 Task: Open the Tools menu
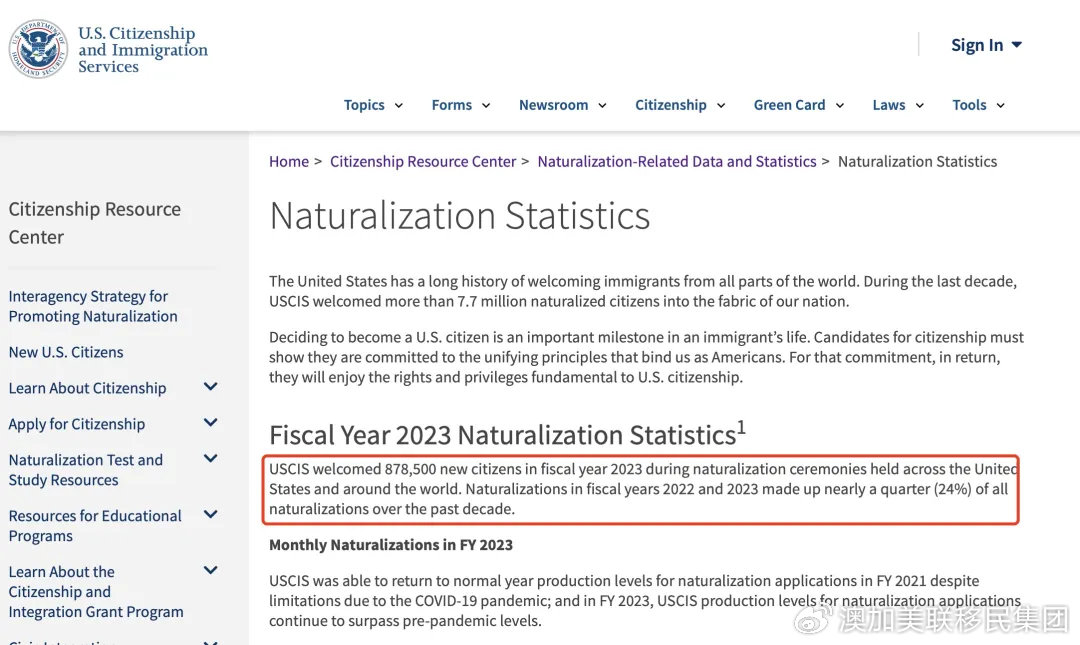pos(979,105)
